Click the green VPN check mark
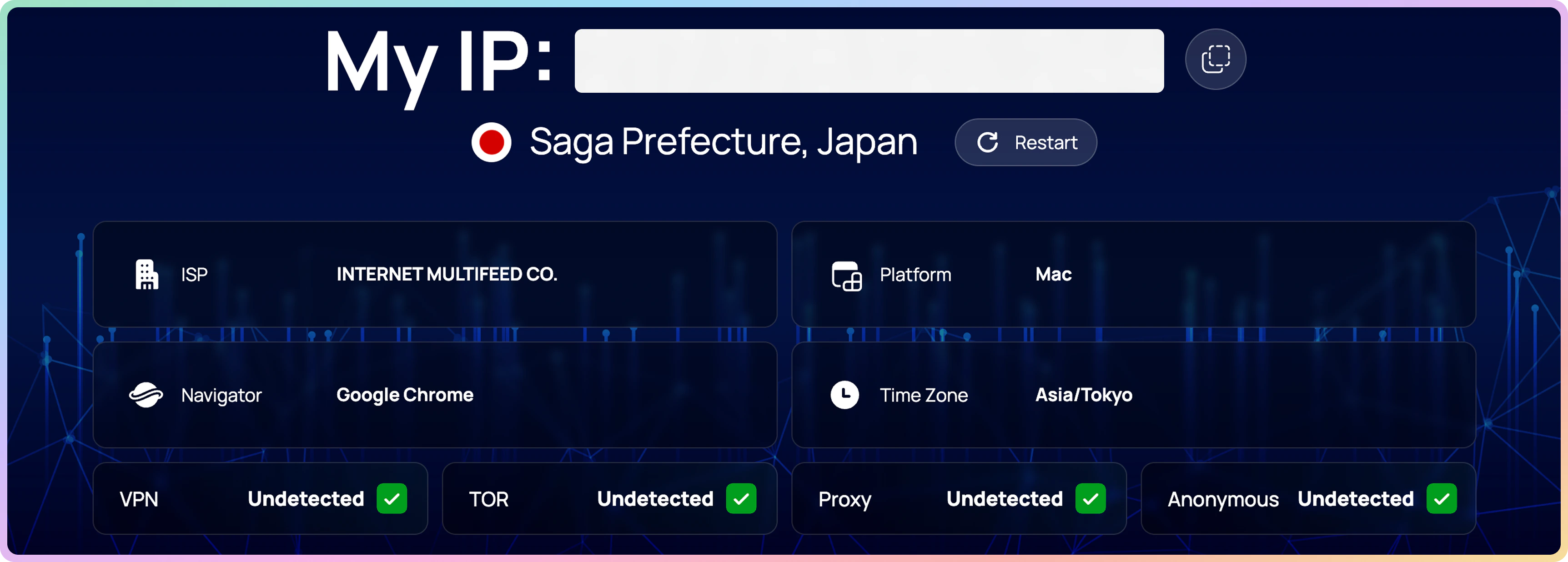 point(392,499)
